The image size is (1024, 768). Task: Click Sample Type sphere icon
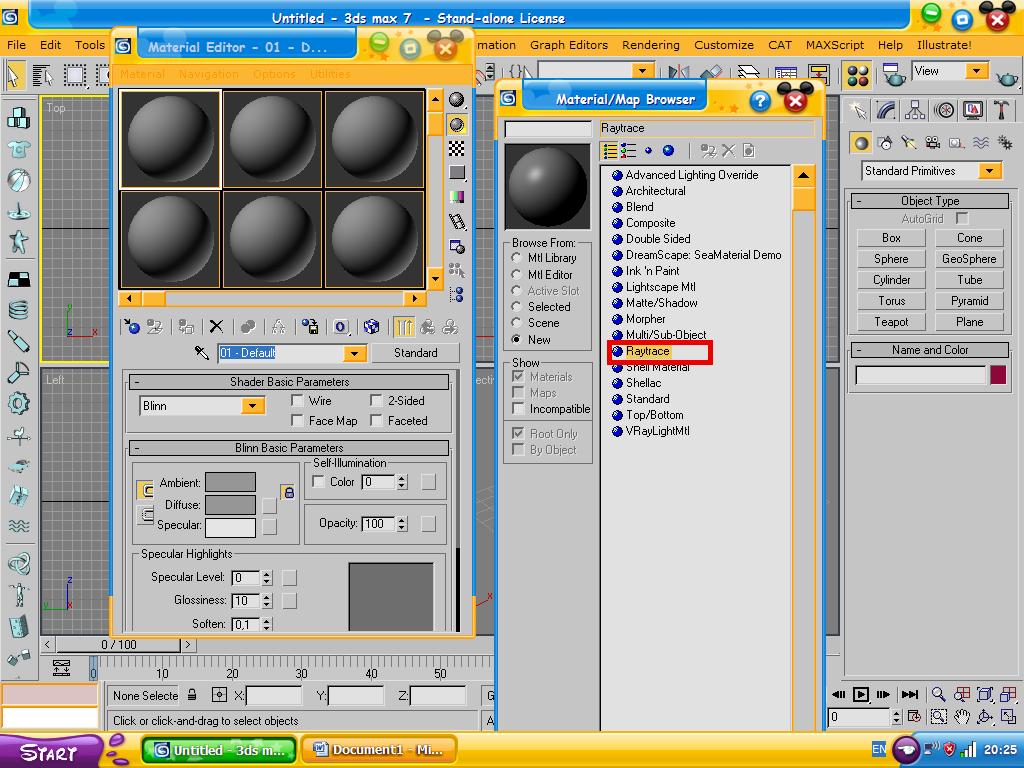pyautogui.click(x=456, y=99)
